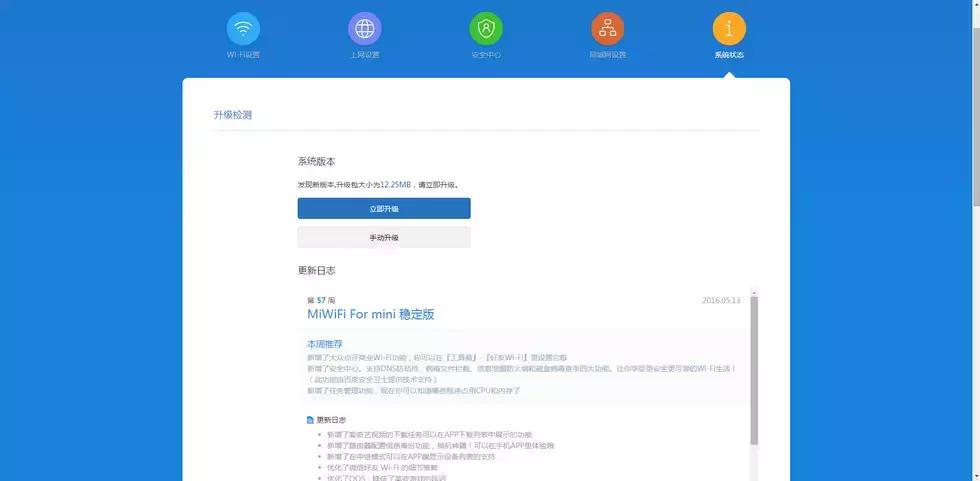Click the 第 57 周 week label
This screenshot has height=481, width=980.
point(321,300)
